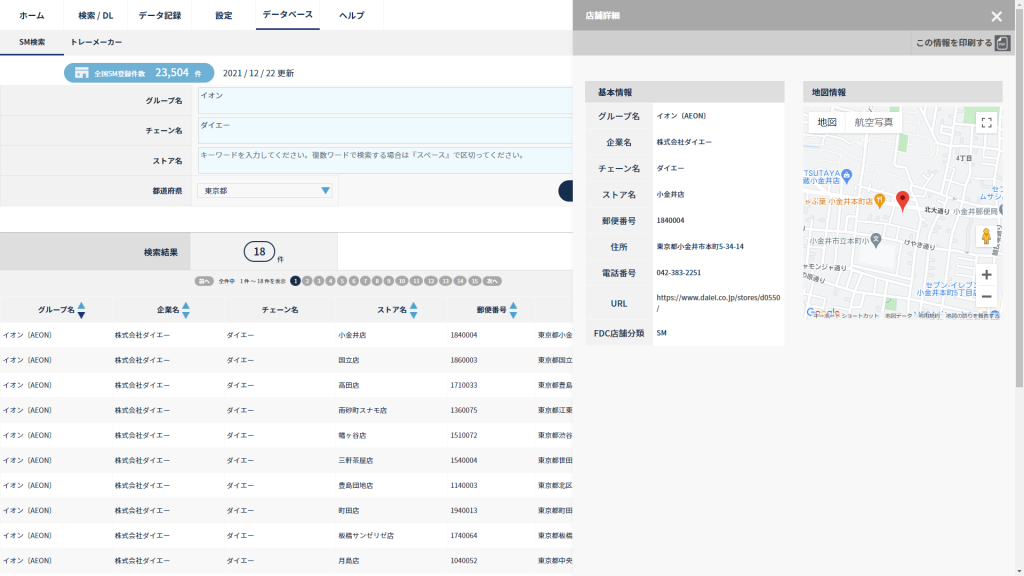Sort by 郵便番号 using its arrows
The image size is (1024, 576).
[513, 310]
